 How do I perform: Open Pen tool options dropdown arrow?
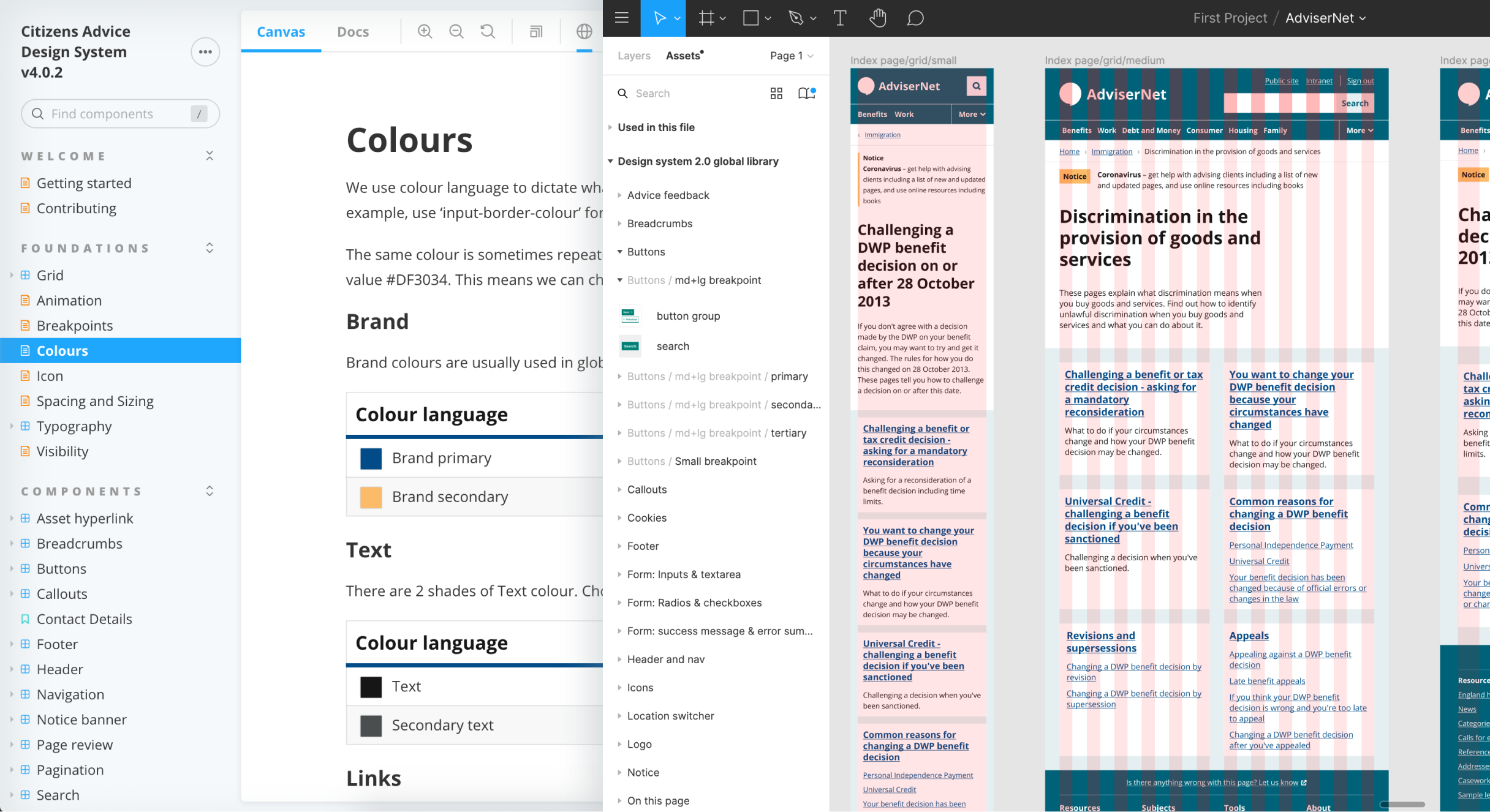coord(813,18)
